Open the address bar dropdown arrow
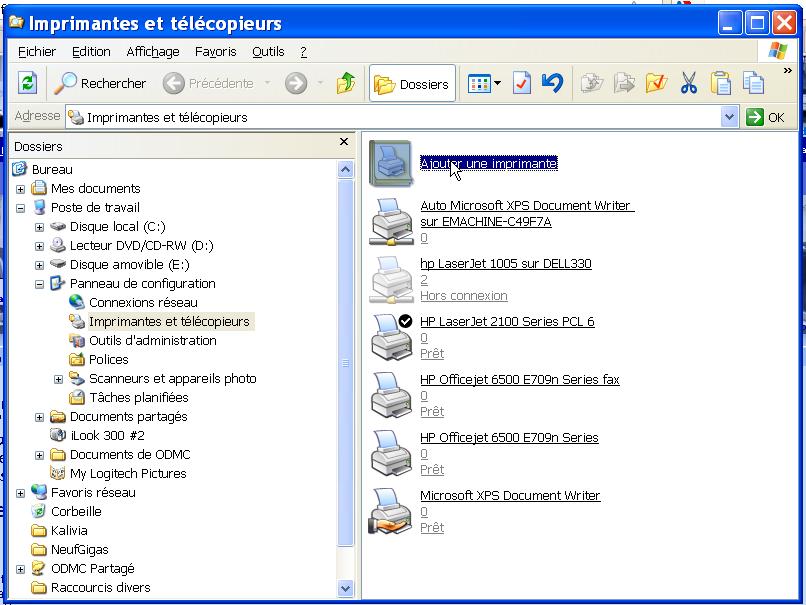This screenshot has height=605, width=806. pyautogui.click(x=729, y=117)
